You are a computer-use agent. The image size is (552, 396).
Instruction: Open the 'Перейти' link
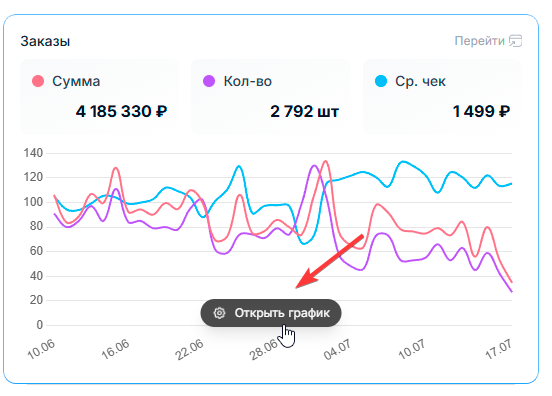pyautogui.click(x=488, y=41)
